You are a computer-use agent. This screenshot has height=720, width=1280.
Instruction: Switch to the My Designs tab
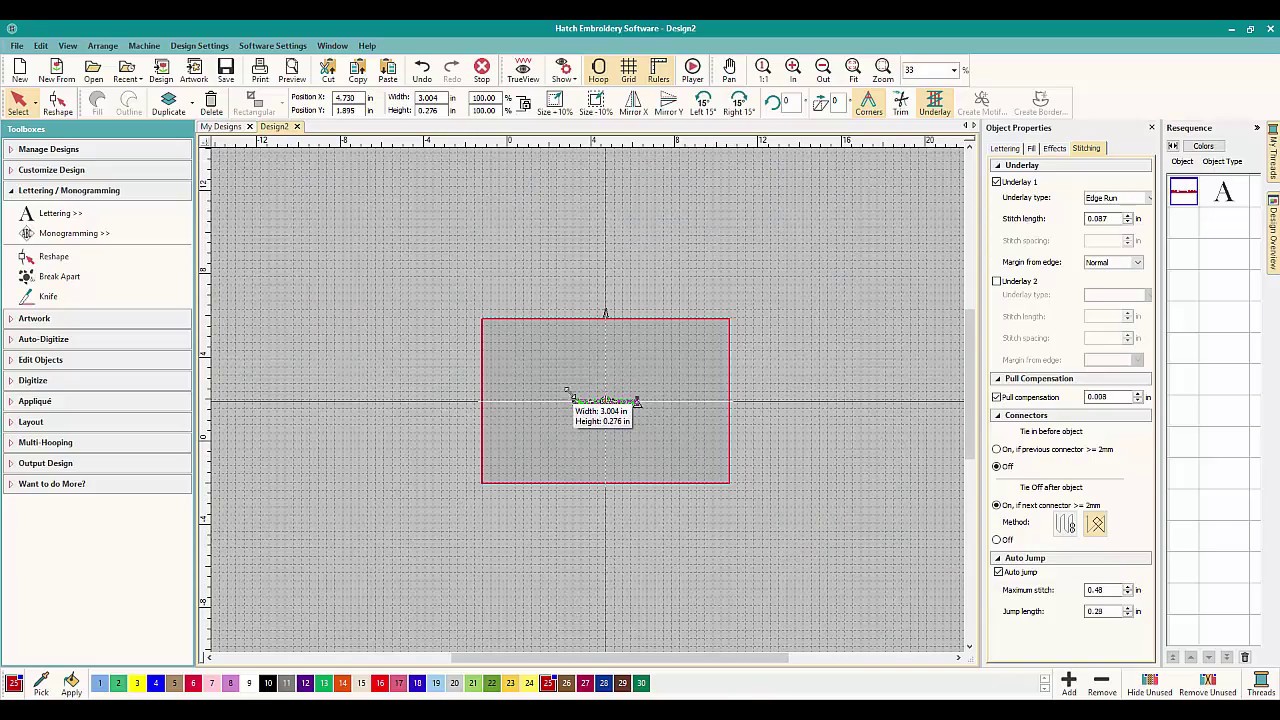[x=220, y=127]
